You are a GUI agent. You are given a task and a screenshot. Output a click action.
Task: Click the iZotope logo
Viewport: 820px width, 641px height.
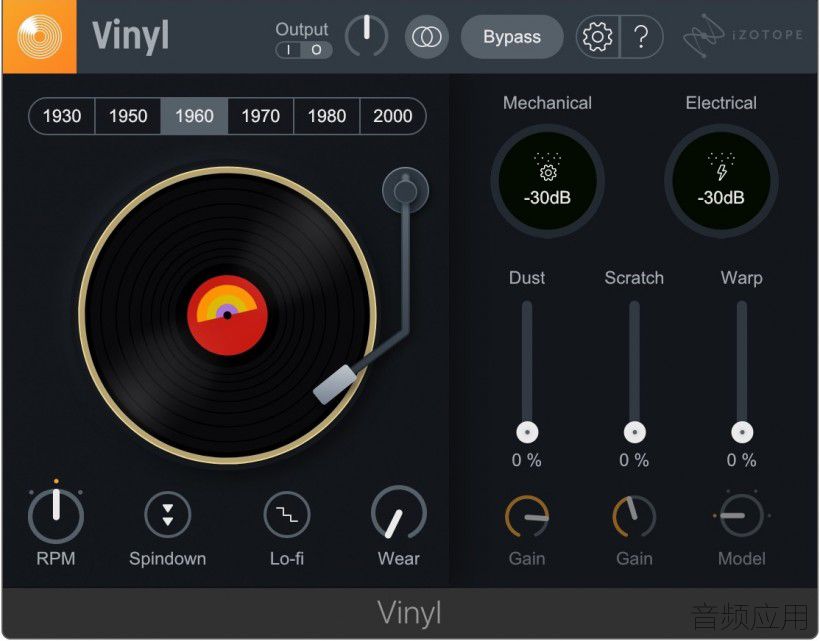743,35
